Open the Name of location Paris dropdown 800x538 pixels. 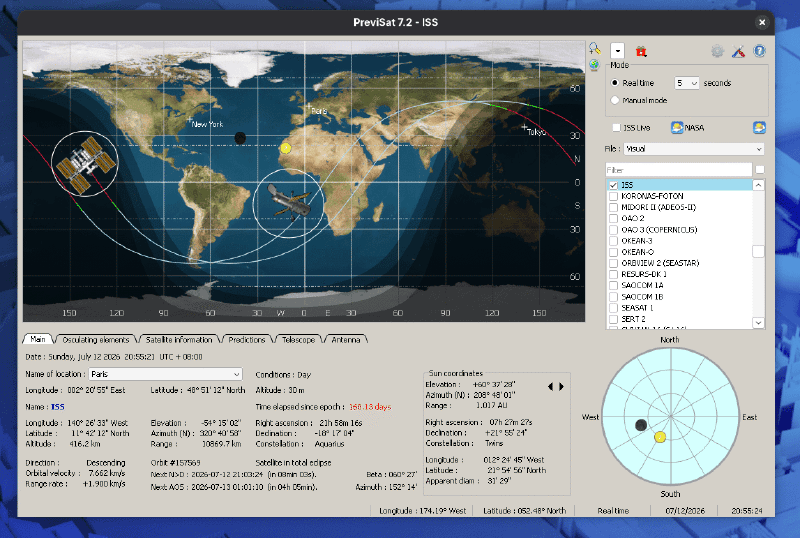(165, 374)
